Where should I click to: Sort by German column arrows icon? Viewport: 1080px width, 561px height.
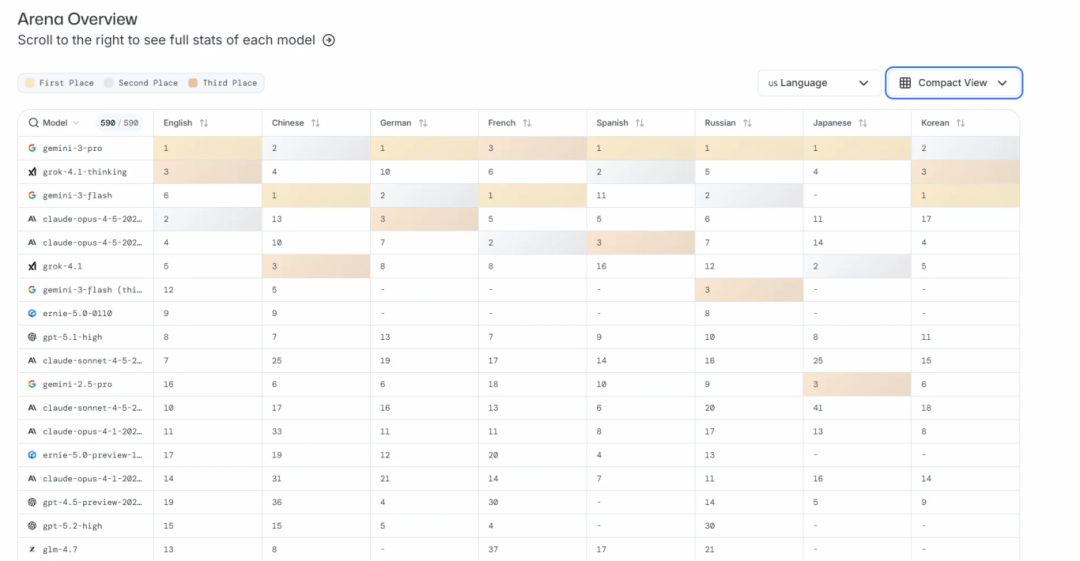point(423,123)
